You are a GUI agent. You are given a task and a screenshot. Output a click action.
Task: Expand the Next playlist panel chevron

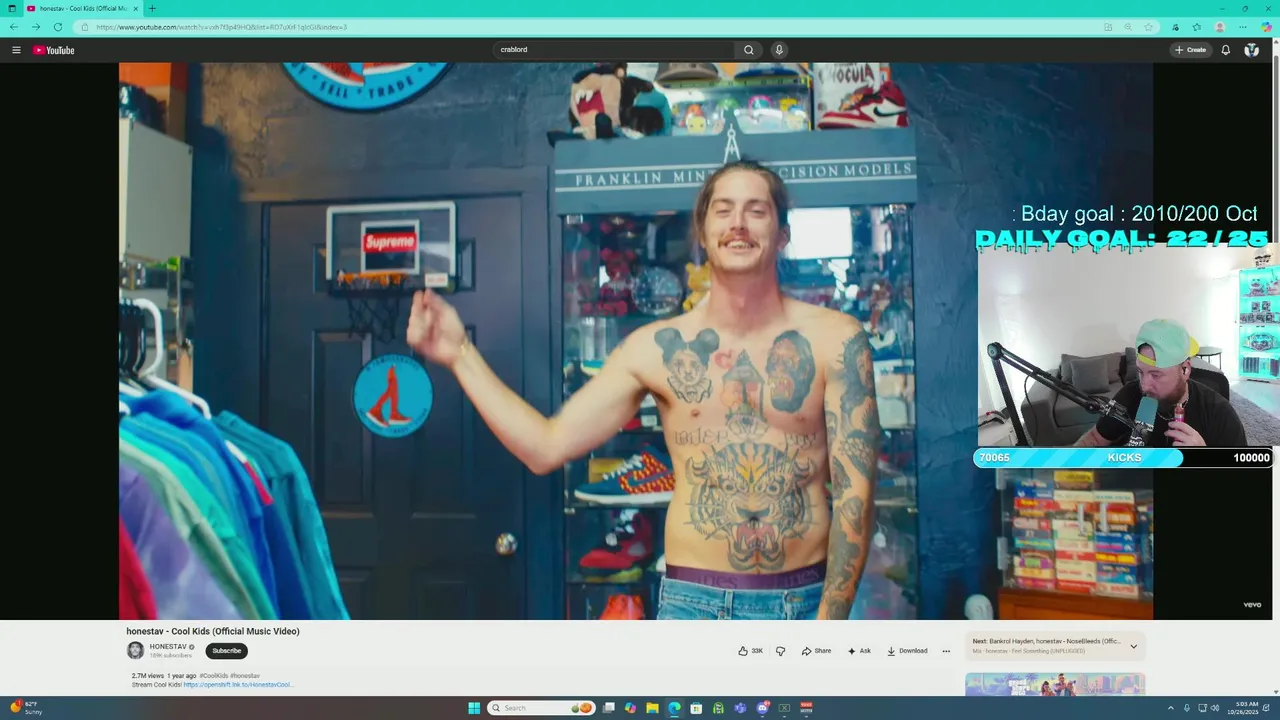(1133, 647)
